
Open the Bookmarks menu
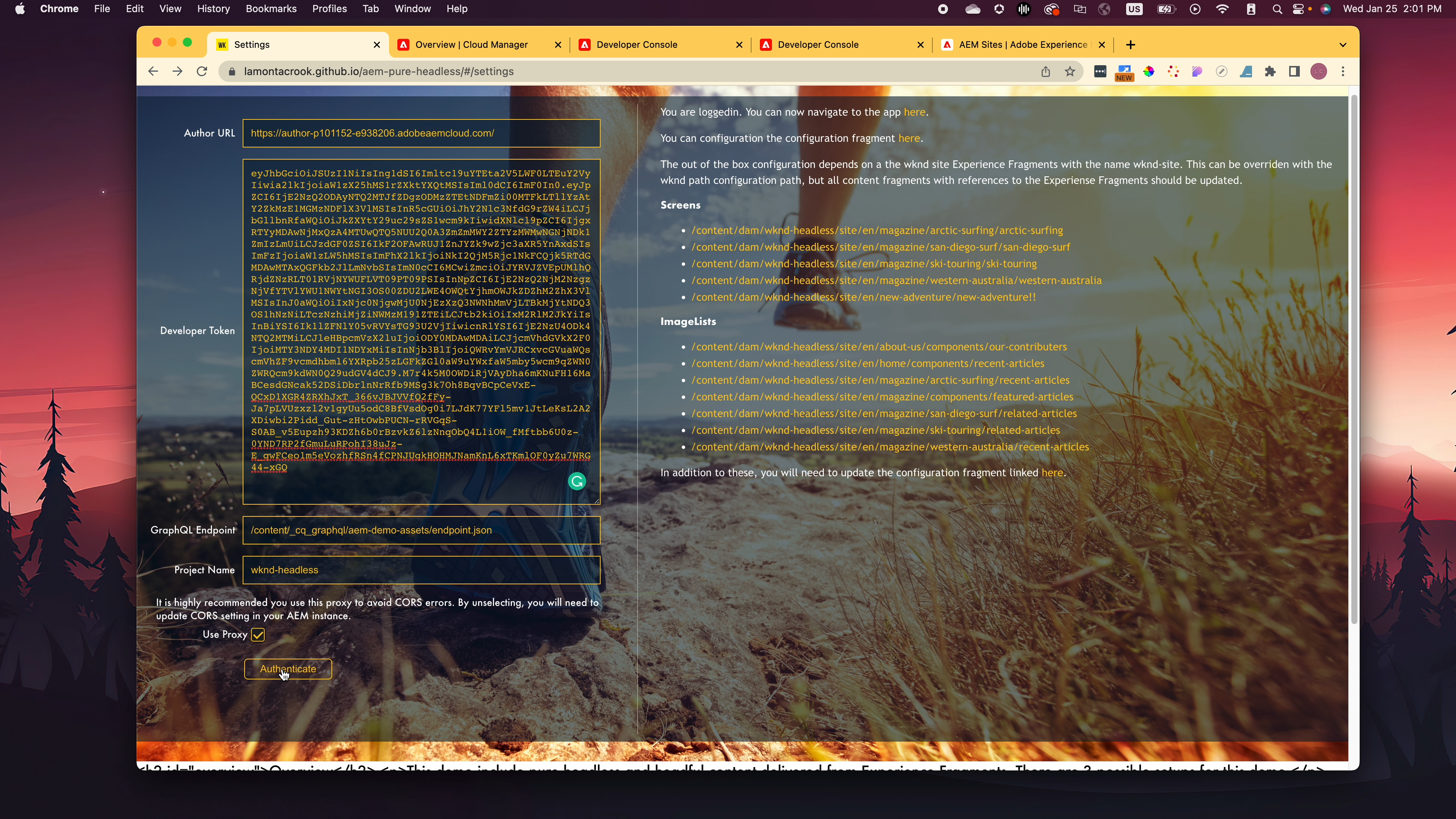click(x=271, y=9)
